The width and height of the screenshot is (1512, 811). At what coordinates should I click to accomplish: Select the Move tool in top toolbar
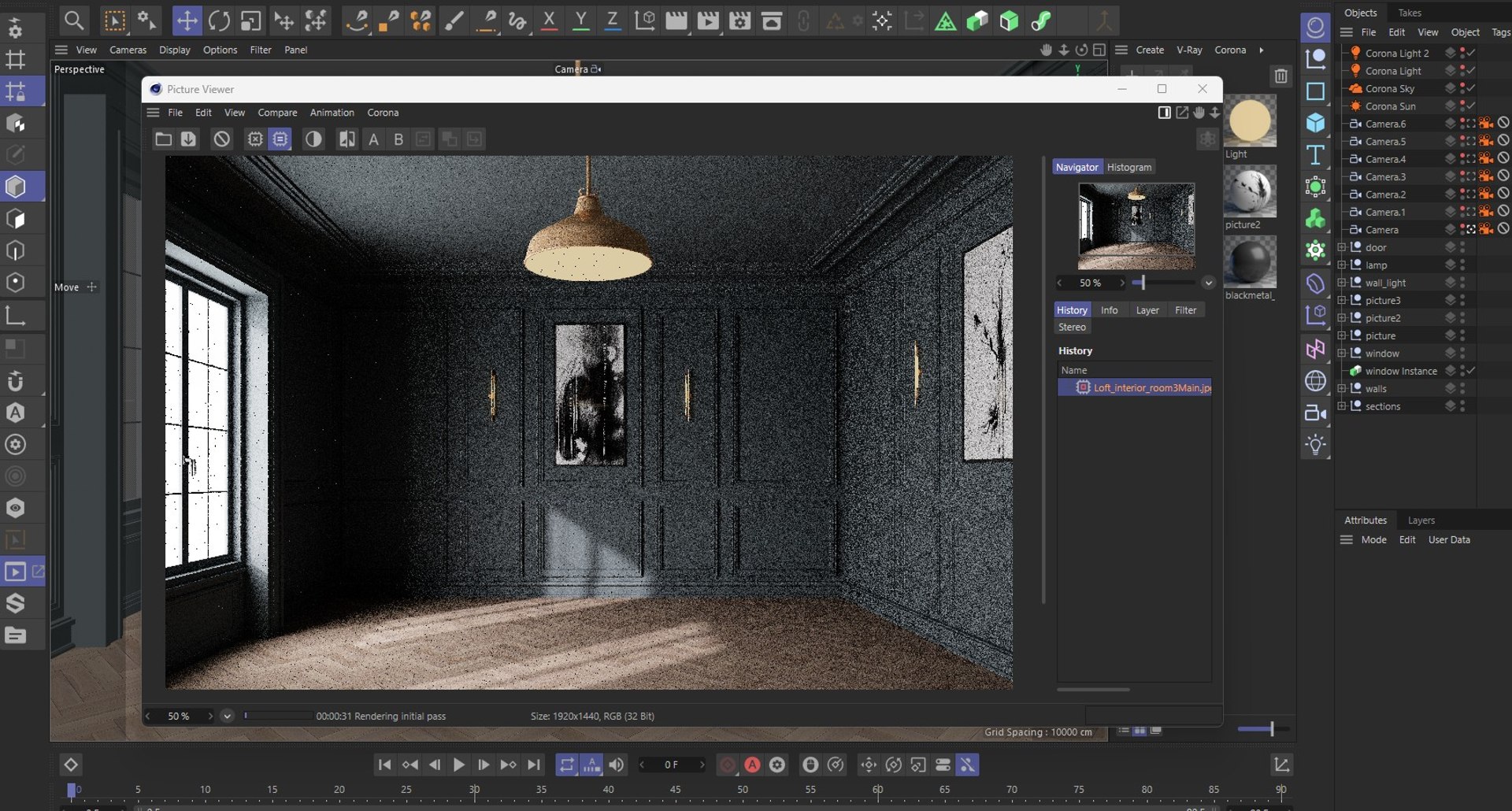(x=187, y=20)
